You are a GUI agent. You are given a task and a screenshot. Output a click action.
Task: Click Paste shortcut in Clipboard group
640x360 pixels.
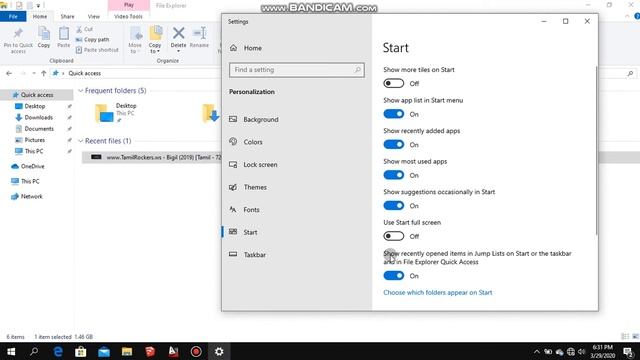tap(97, 50)
